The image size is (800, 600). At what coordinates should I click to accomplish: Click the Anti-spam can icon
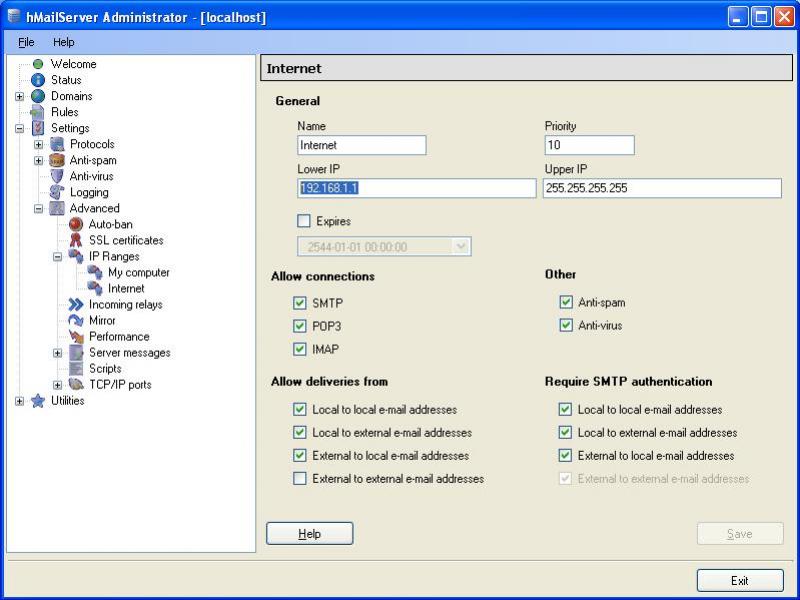[x=57, y=160]
